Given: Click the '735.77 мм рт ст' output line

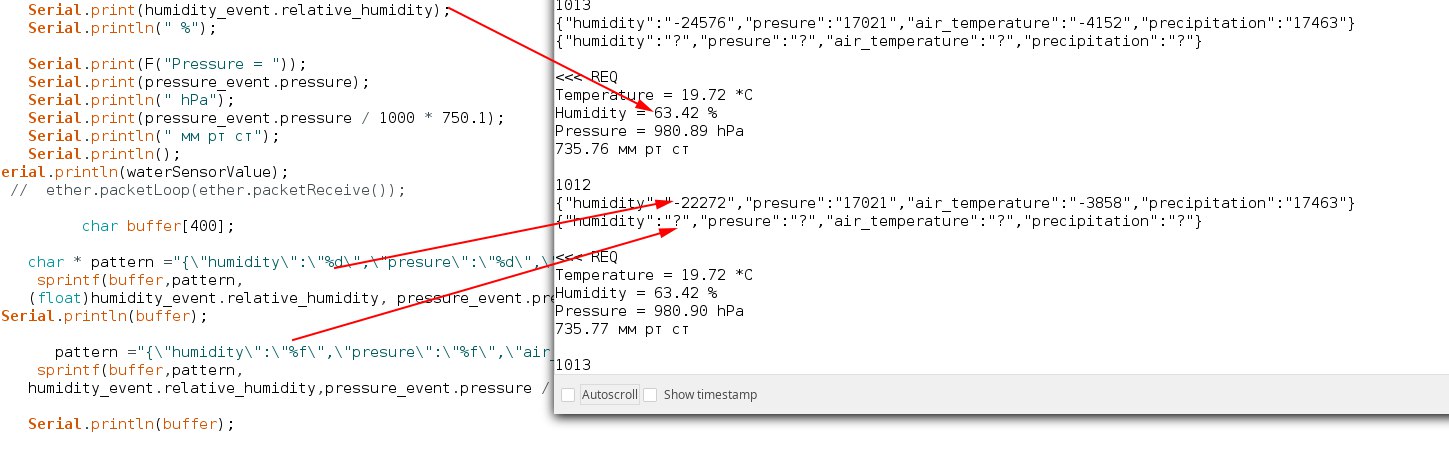Looking at the screenshot, I should pyautogui.click(x=622, y=329).
